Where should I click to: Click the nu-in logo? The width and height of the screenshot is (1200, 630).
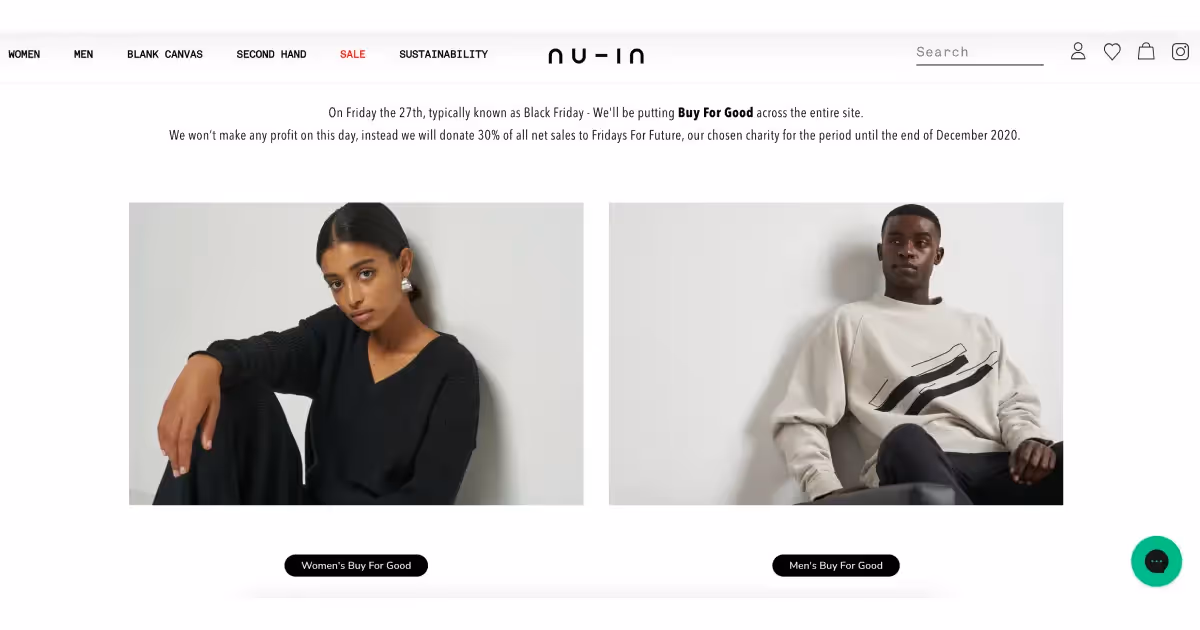point(596,56)
